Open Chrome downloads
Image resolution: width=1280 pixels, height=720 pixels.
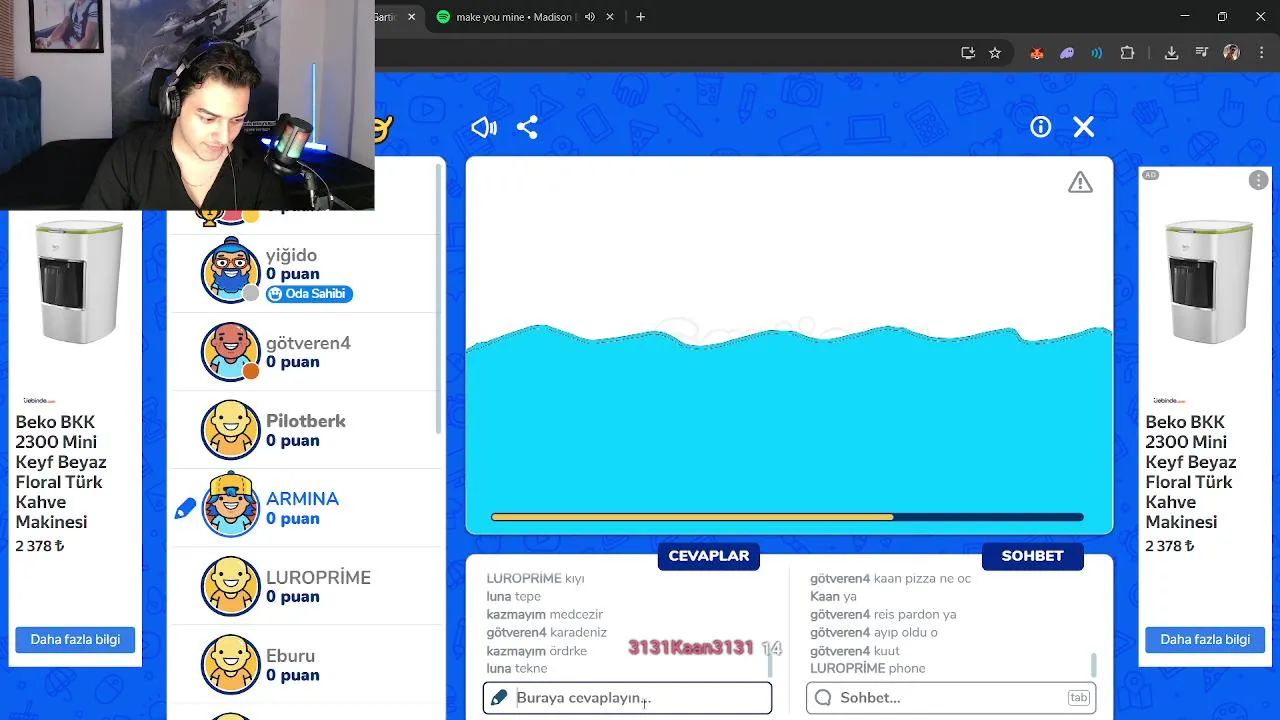[1171, 53]
